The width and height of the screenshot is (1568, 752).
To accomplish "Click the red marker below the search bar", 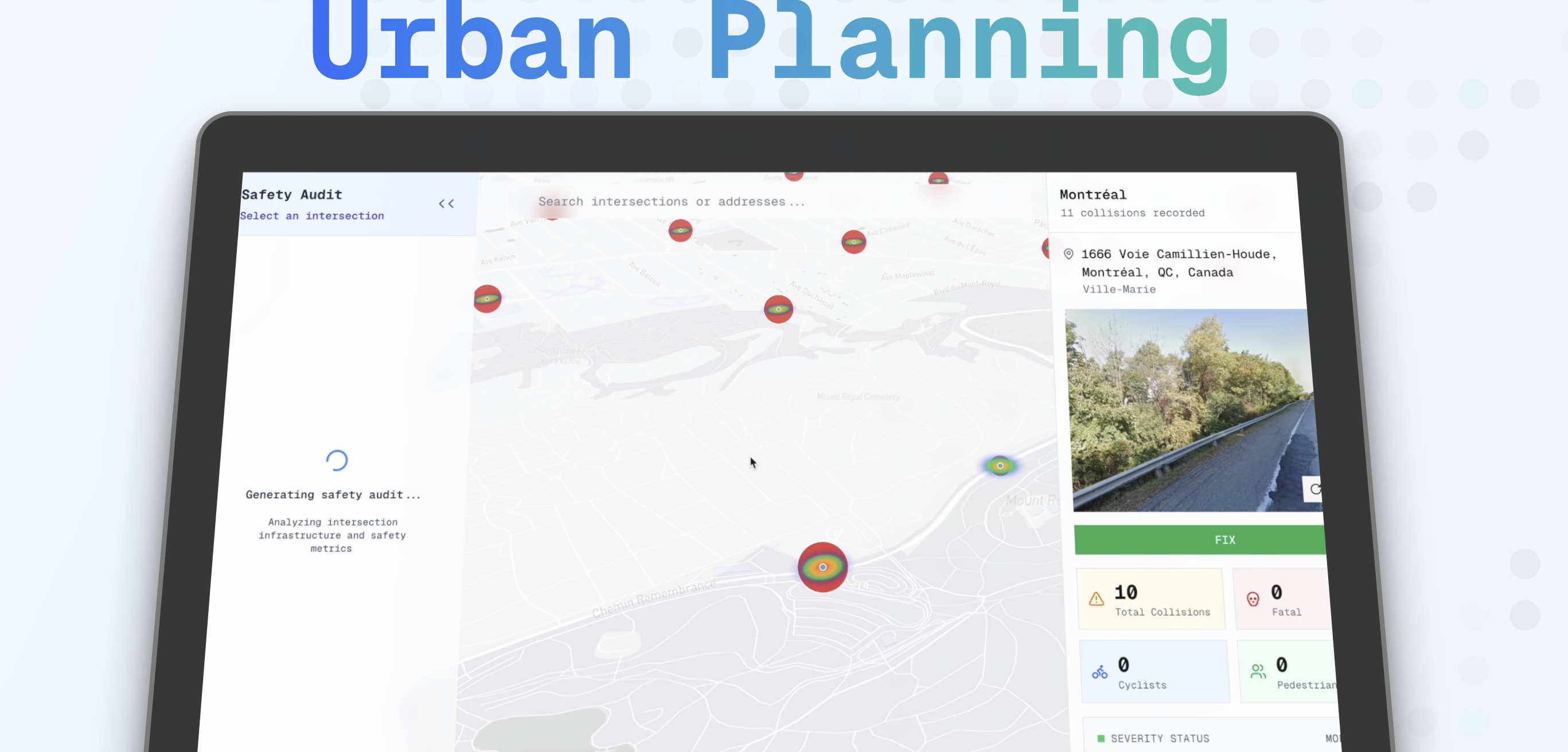I will pyautogui.click(x=680, y=230).
